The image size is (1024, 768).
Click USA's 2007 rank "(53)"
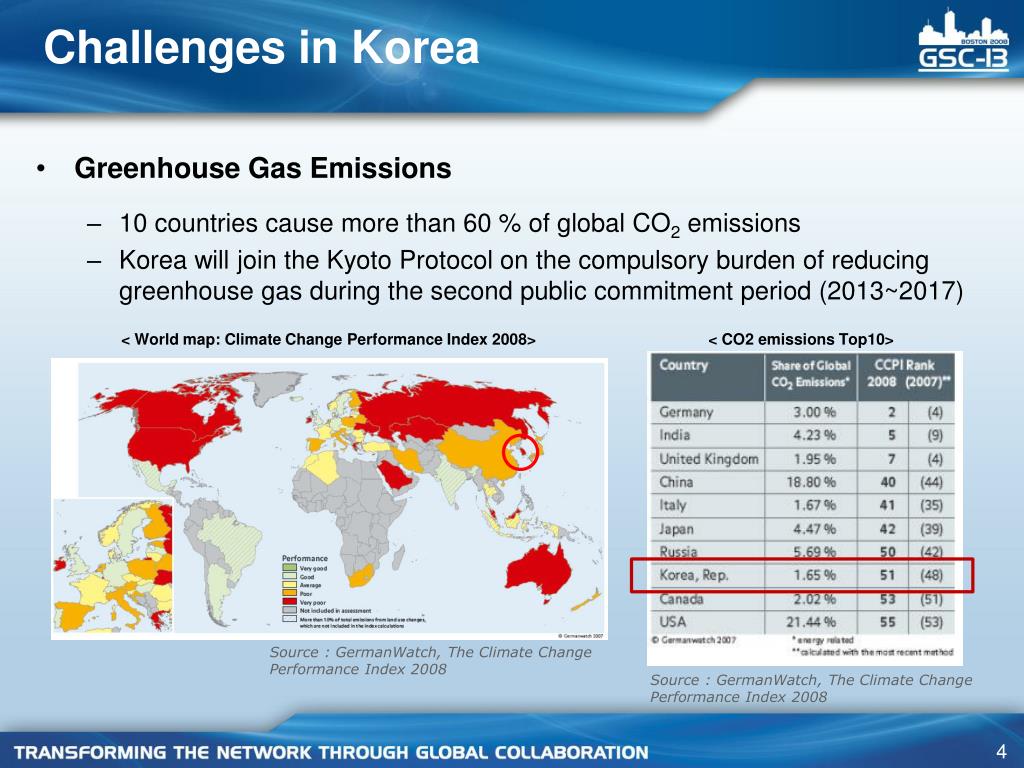click(931, 622)
